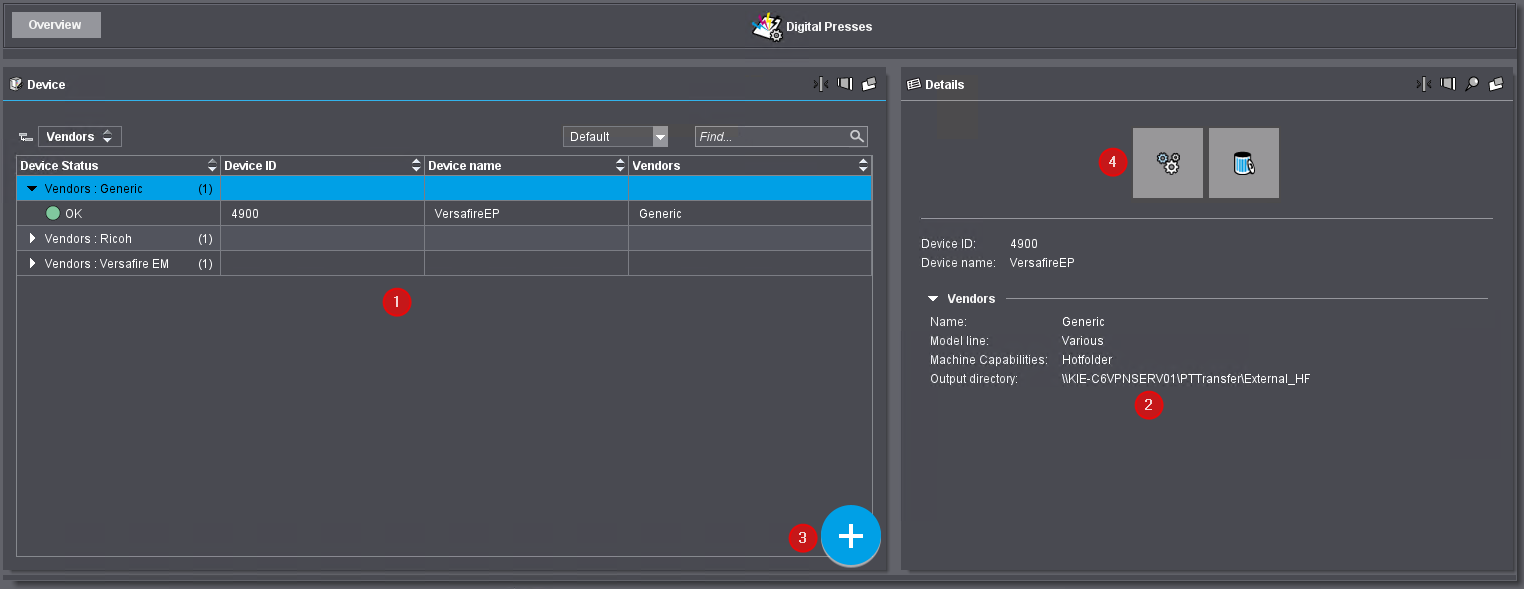Image resolution: width=1524 pixels, height=589 pixels.
Task: Click the magnifier icon in Details header
Action: 1472,85
